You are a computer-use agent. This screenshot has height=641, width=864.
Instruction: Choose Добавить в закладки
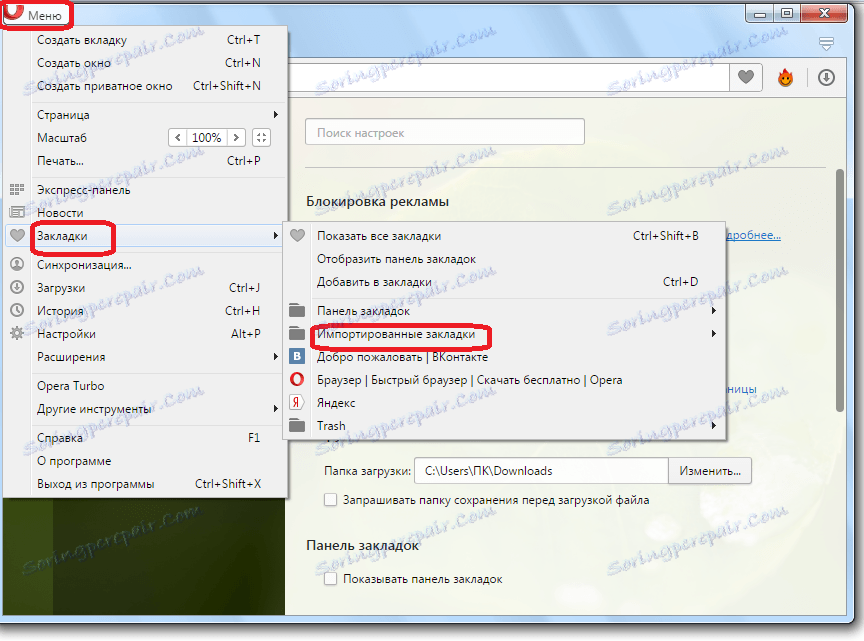click(x=504, y=282)
